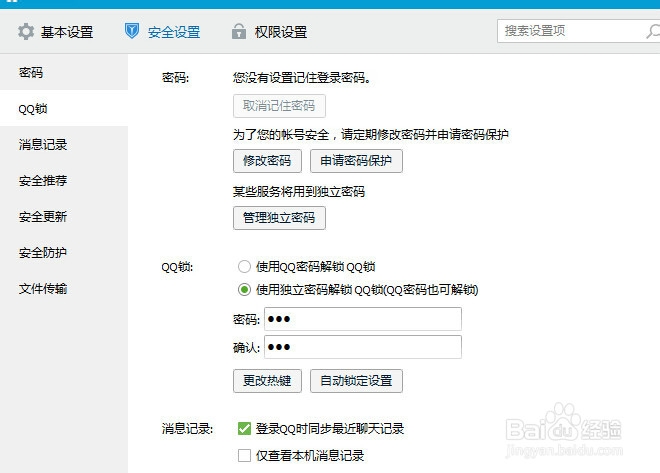This screenshot has height=473, width=660.
Task: Open 安全防护 in the sidebar
Action: point(64,252)
